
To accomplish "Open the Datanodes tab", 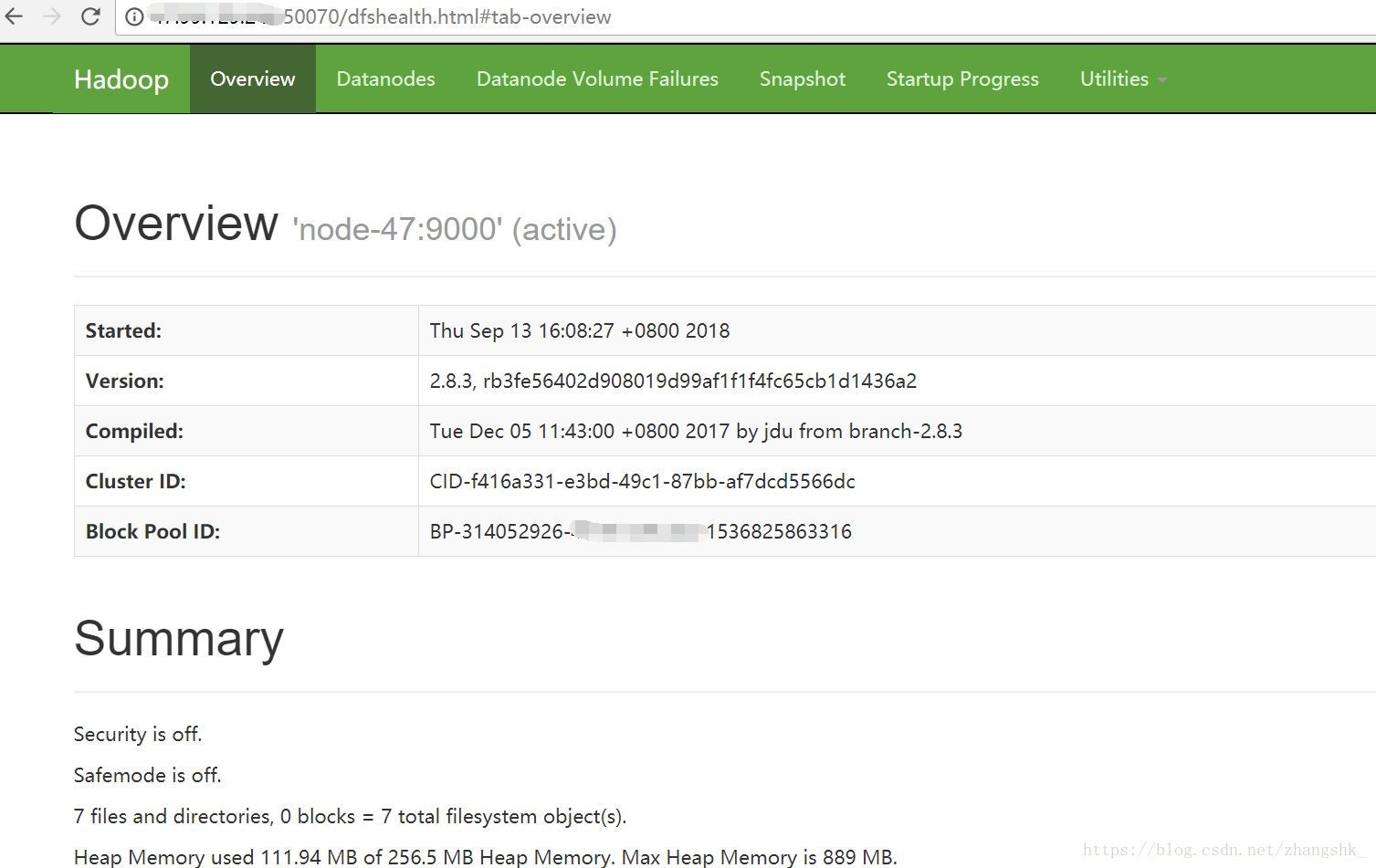I will pyautogui.click(x=386, y=79).
